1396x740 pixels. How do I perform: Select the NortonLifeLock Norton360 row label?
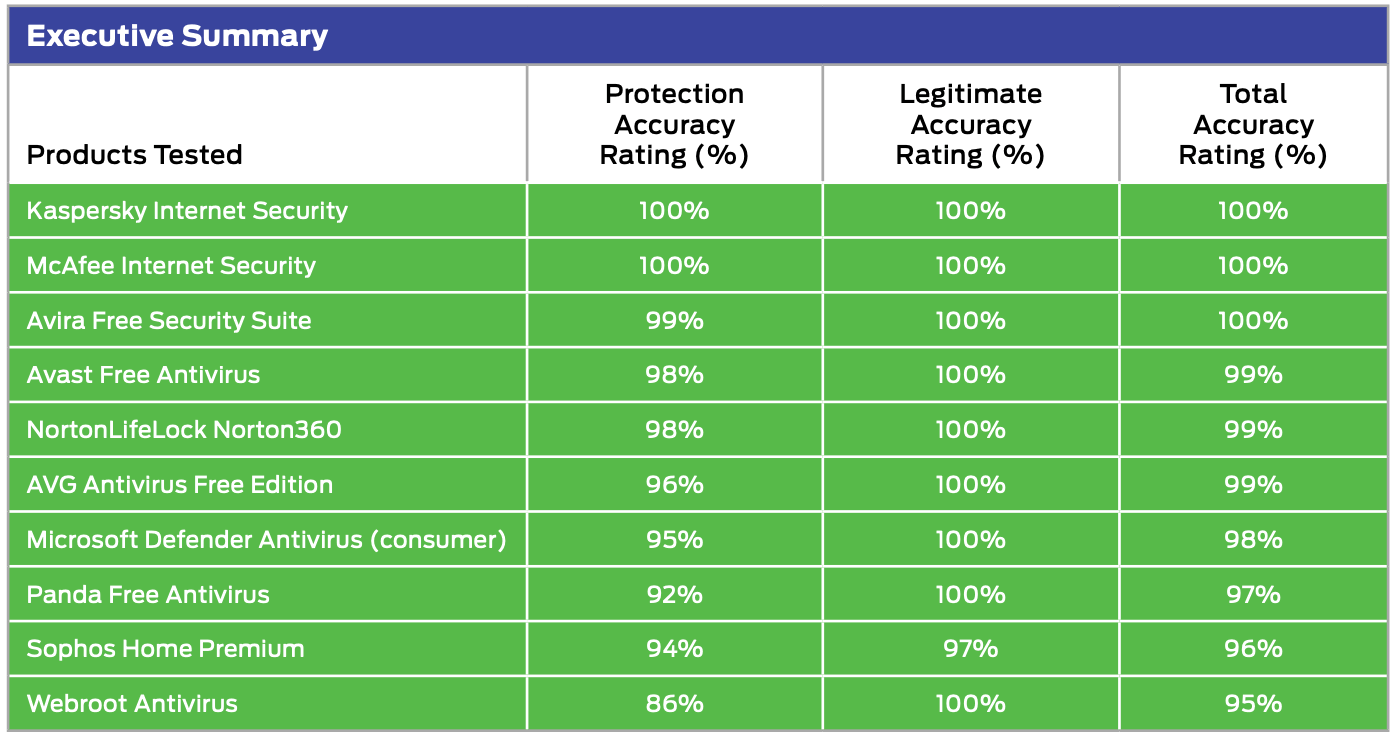184,430
